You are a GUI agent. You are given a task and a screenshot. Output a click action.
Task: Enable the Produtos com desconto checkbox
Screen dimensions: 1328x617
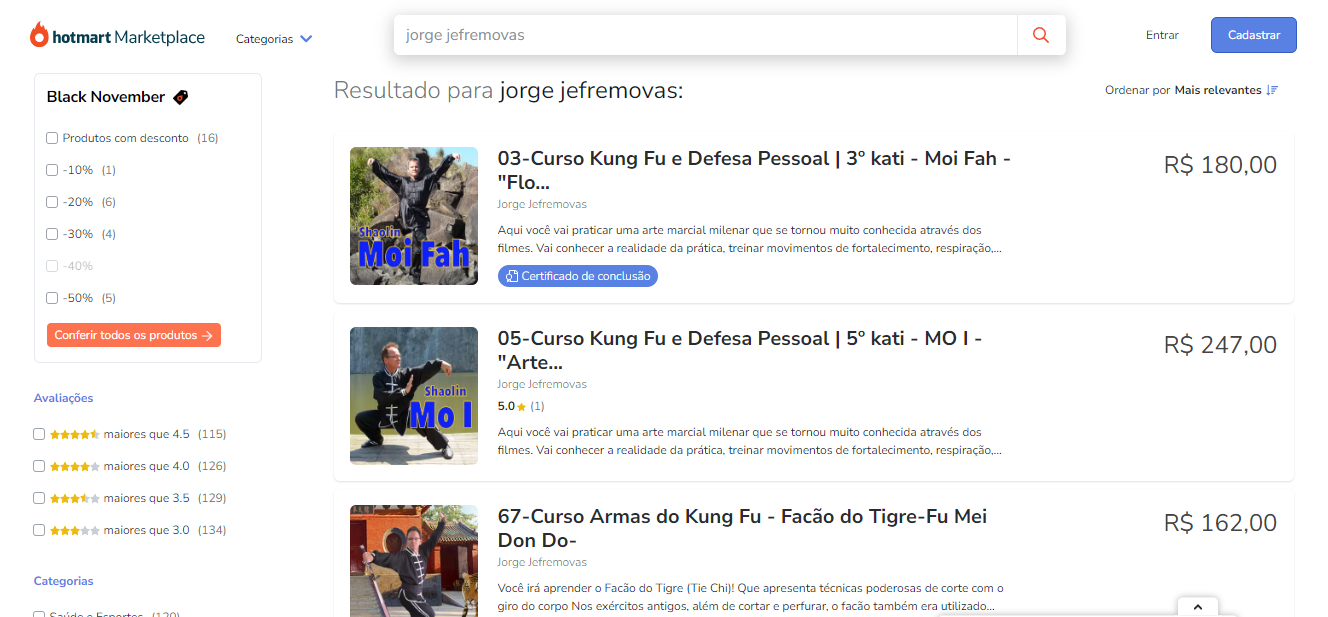pyautogui.click(x=52, y=138)
